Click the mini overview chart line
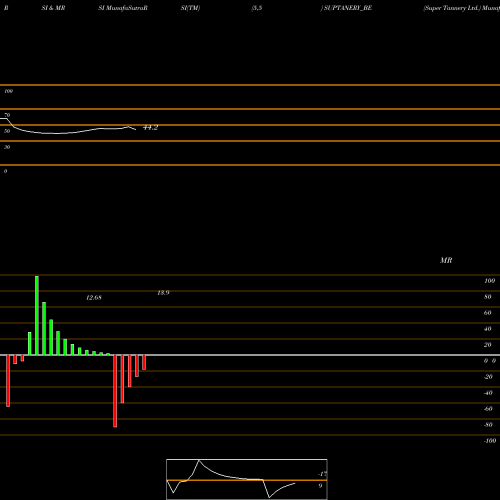This screenshot has width=500, height=500. pyautogui.click(x=230, y=479)
